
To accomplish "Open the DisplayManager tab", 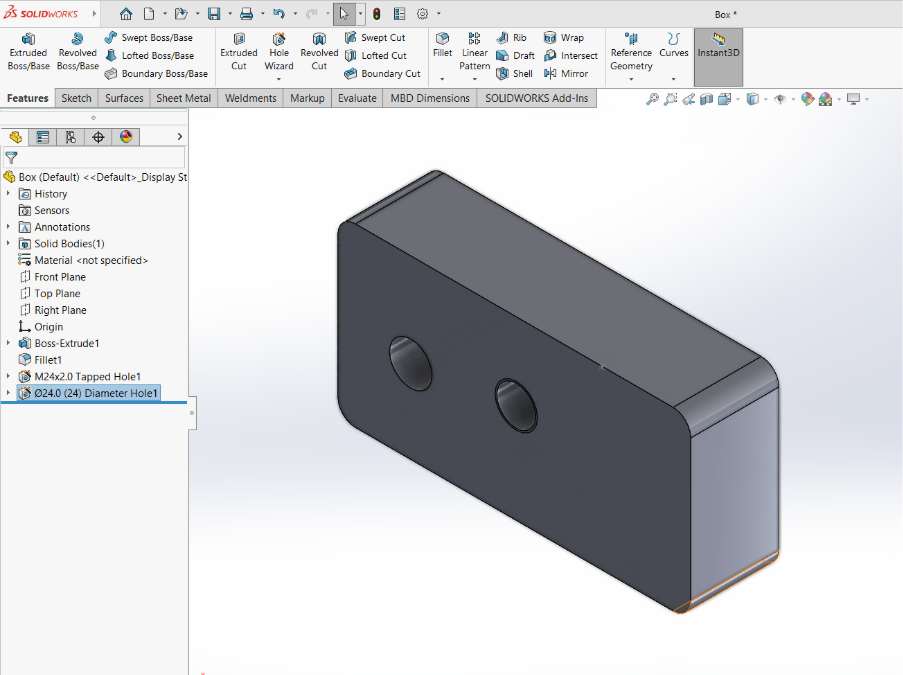I will click(x=126, y=137).
